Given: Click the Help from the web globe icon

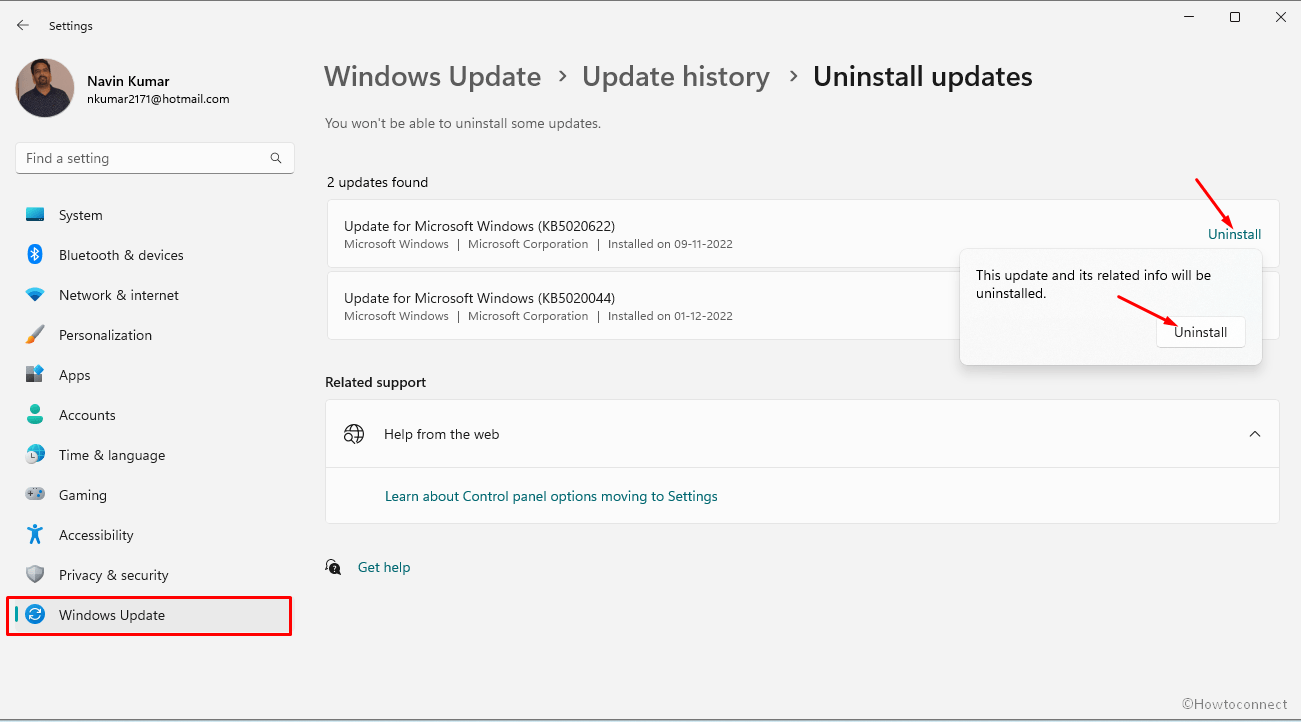Looking at the screenshot, I should [354, 434].
